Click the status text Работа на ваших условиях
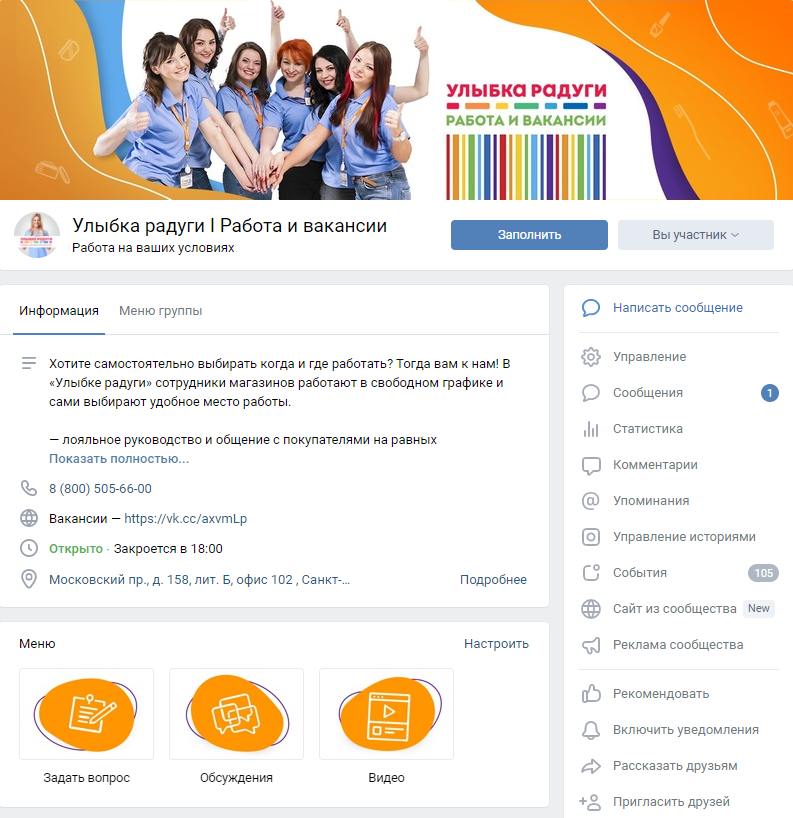Image resolution: width=793 pixels, height=818 pixels. tap(153, 248)
